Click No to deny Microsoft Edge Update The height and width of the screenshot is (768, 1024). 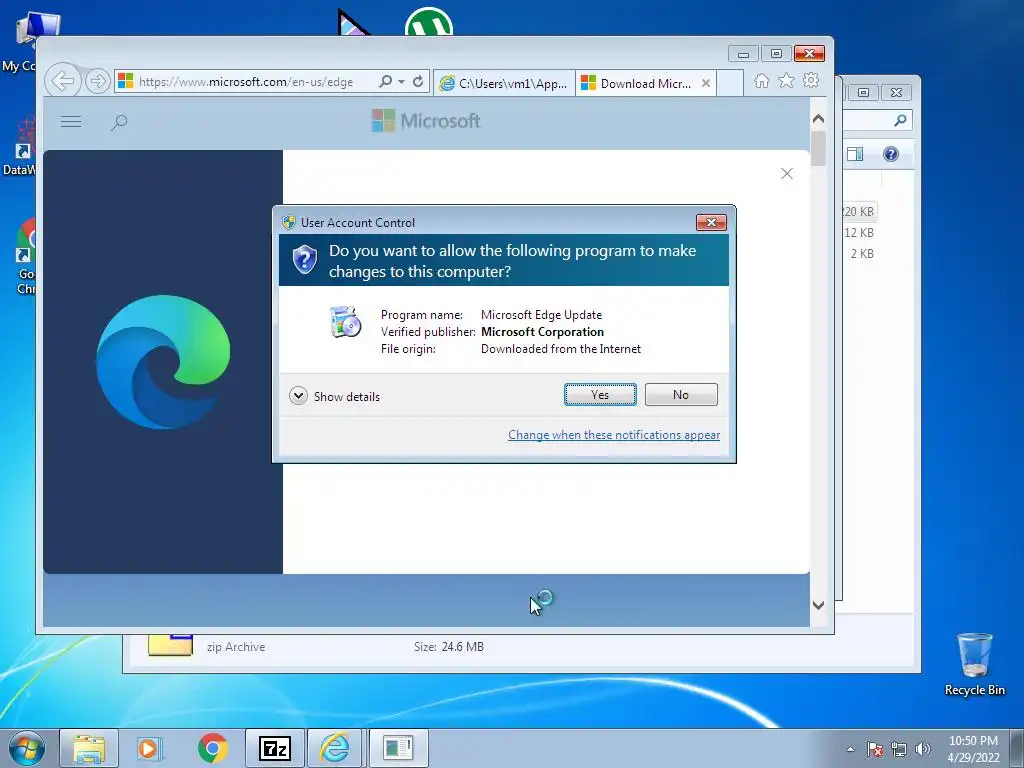(680, 394)
